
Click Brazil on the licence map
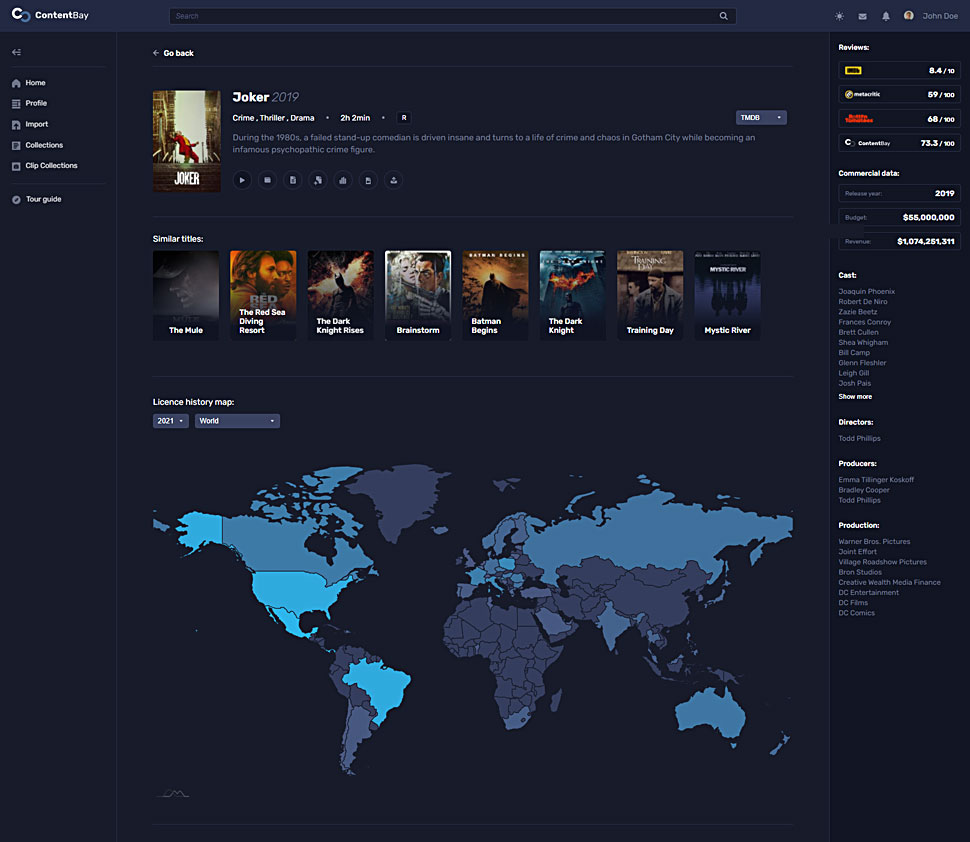point(380,687)
